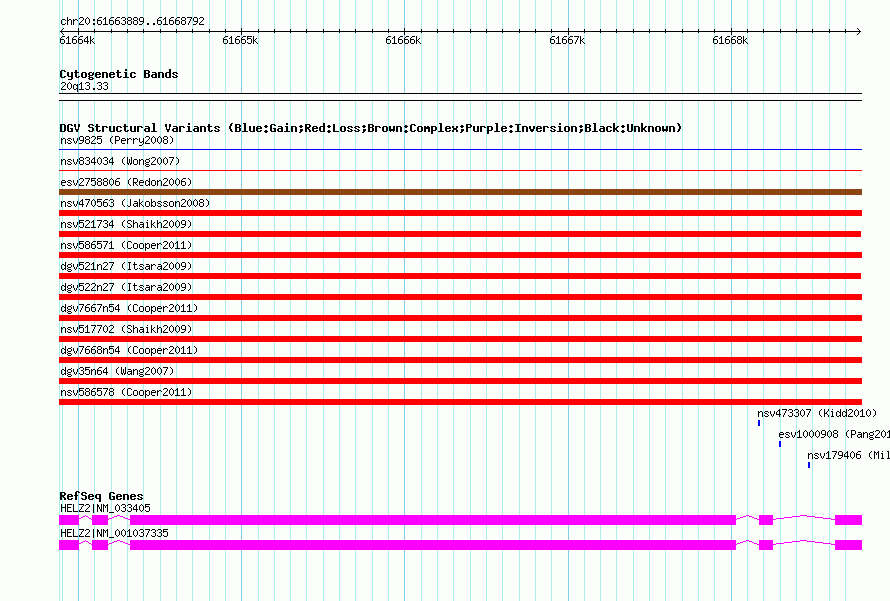The width and height of the screenshot is (890, 601).
Task: Select red bar under nsv470563 (Jakobsson2008)
Action: [x=460, y=213]
